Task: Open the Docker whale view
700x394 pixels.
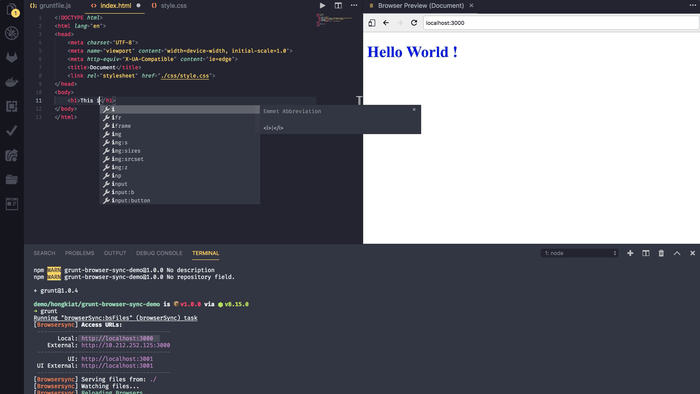Action: click(12, 82)
